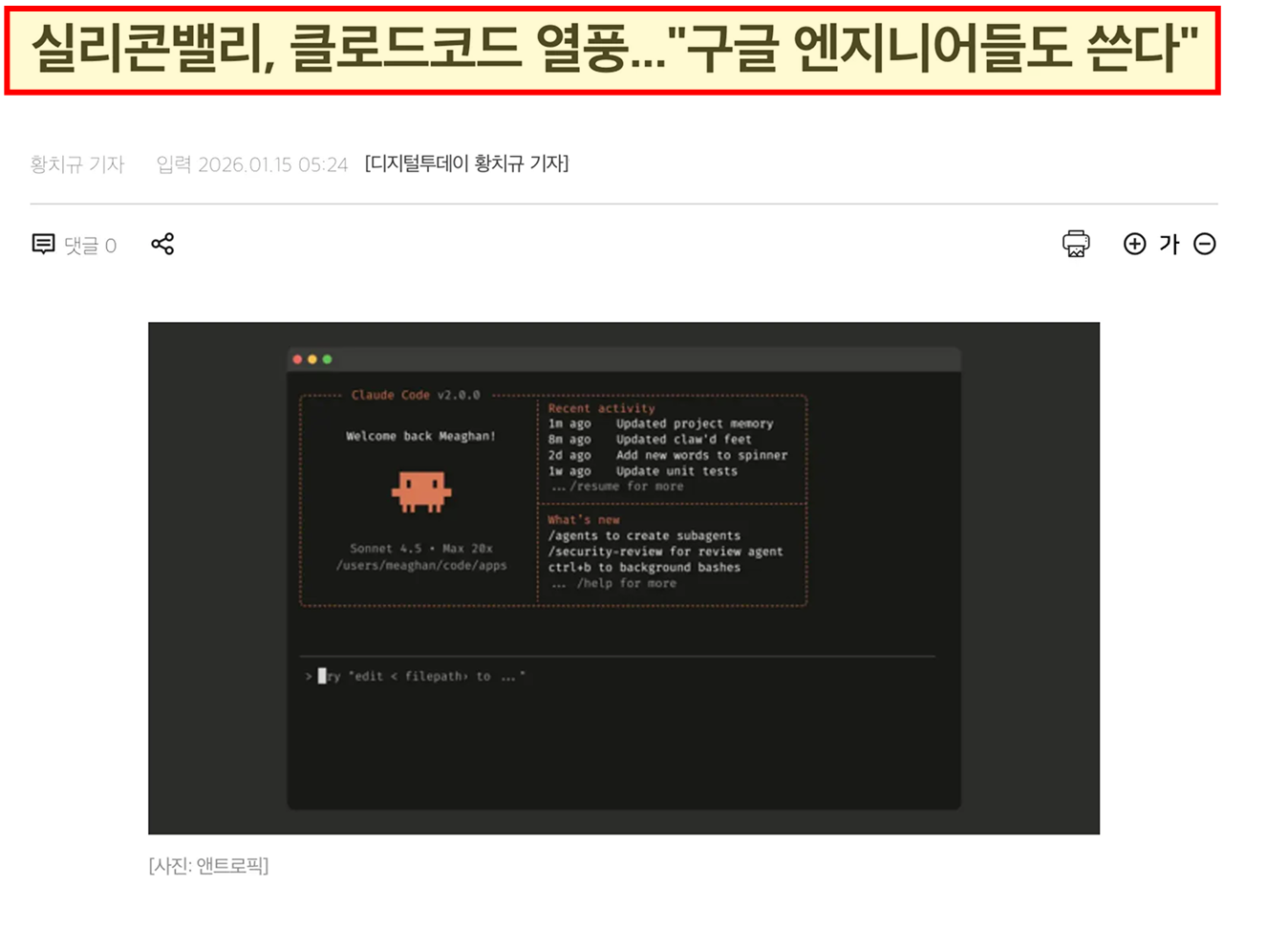Click 'Updated project memory' line

tap(695, 423)
